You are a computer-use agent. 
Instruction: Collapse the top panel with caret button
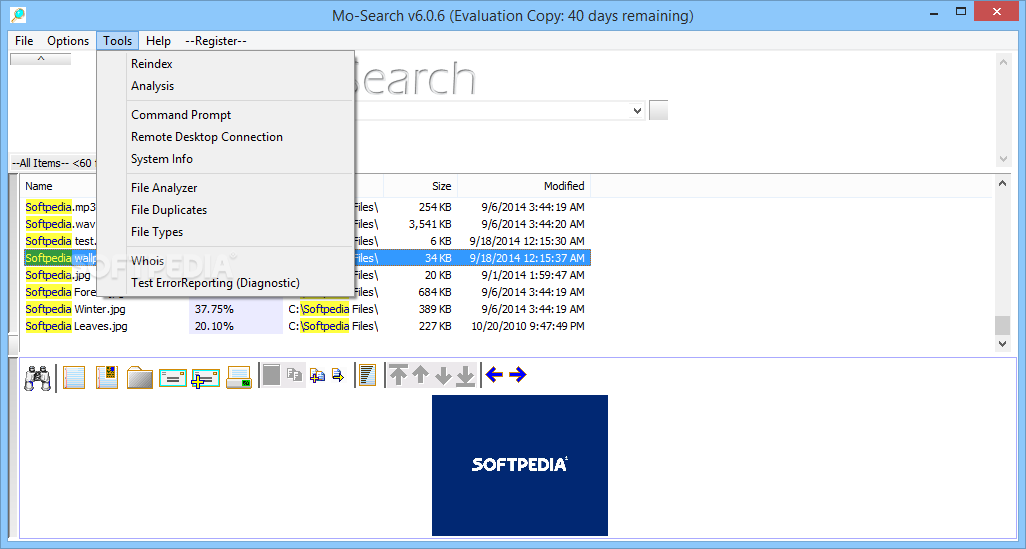point(41,59)
